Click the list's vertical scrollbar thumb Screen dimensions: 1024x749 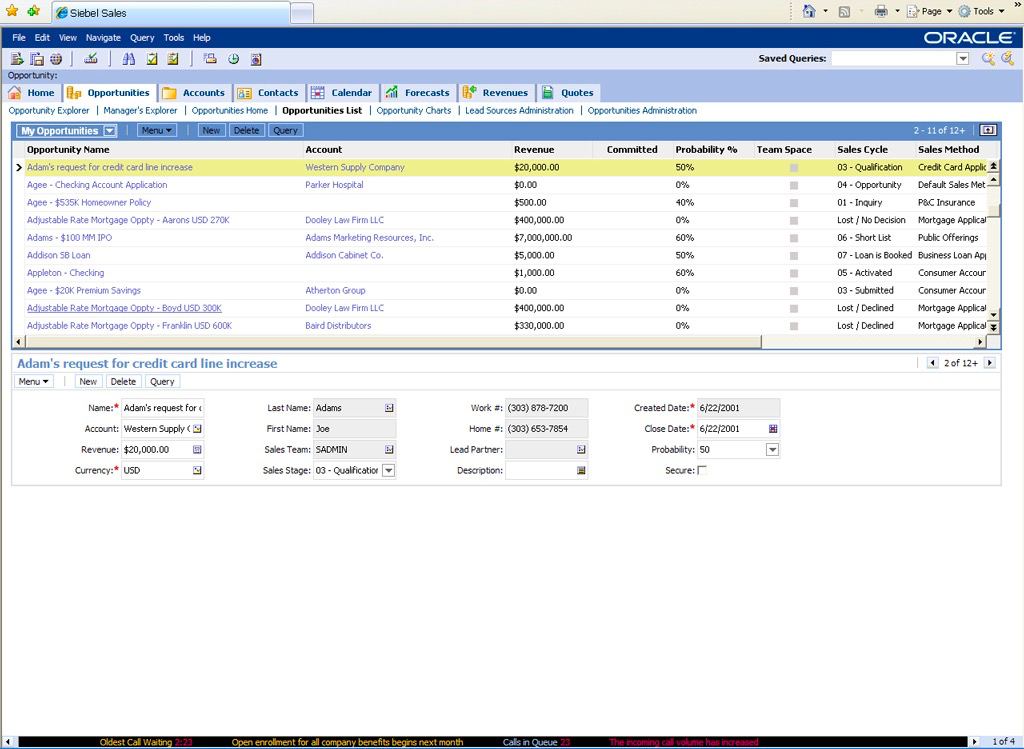point(993,210)
